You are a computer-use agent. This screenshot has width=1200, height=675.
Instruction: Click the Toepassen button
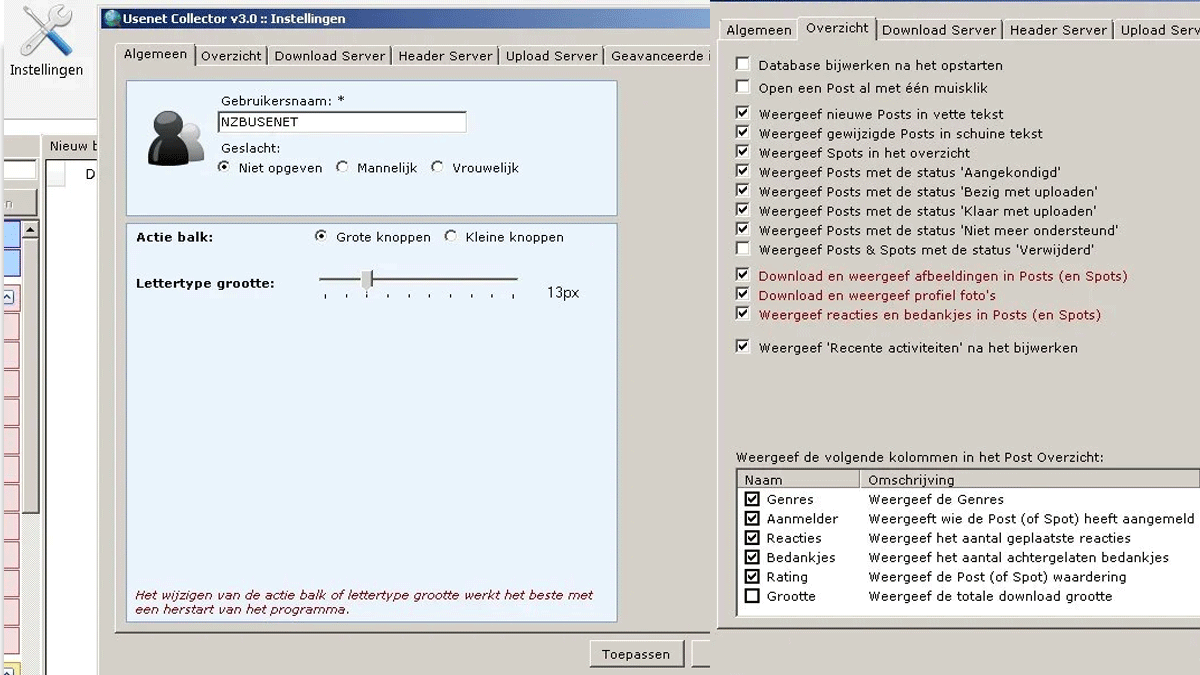click(x=636, y=654)
